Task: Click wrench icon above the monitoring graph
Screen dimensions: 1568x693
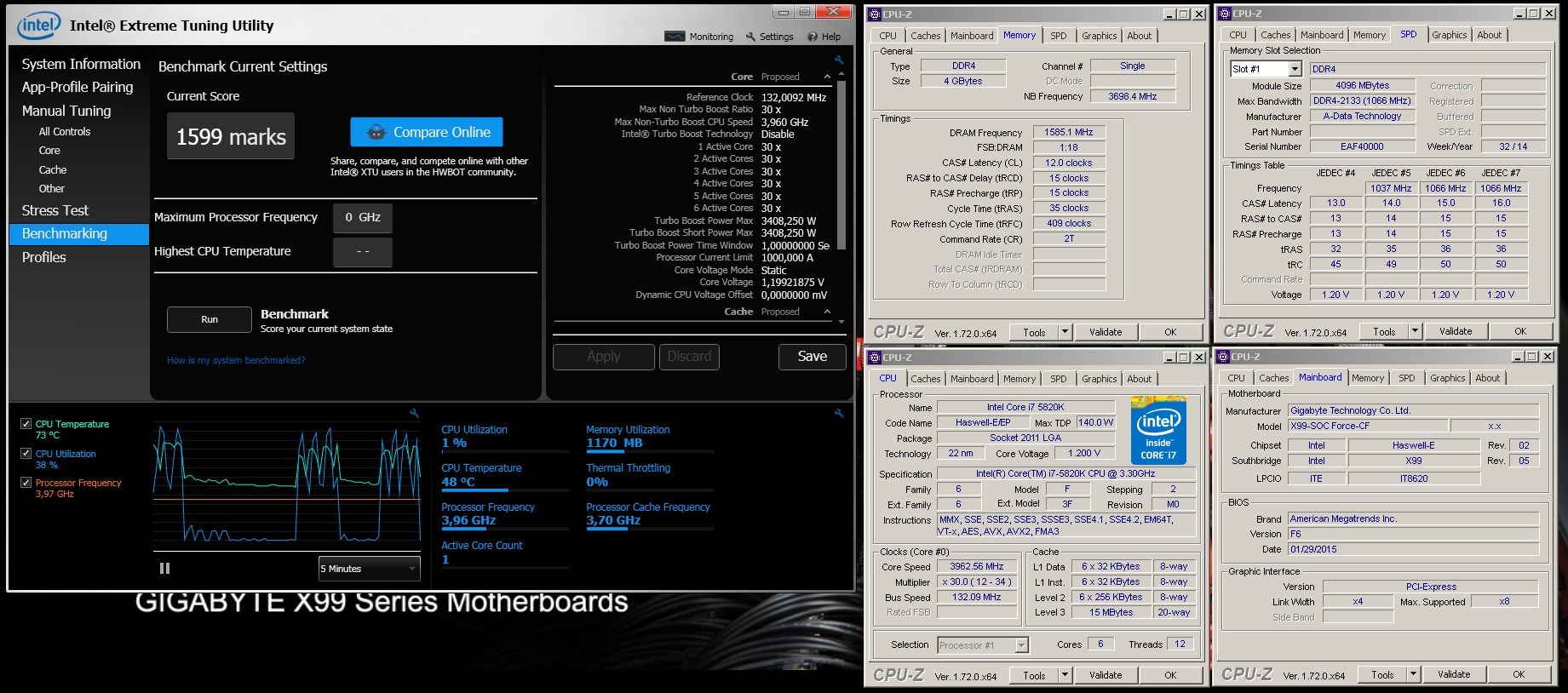Action: (x=414, y=413)
